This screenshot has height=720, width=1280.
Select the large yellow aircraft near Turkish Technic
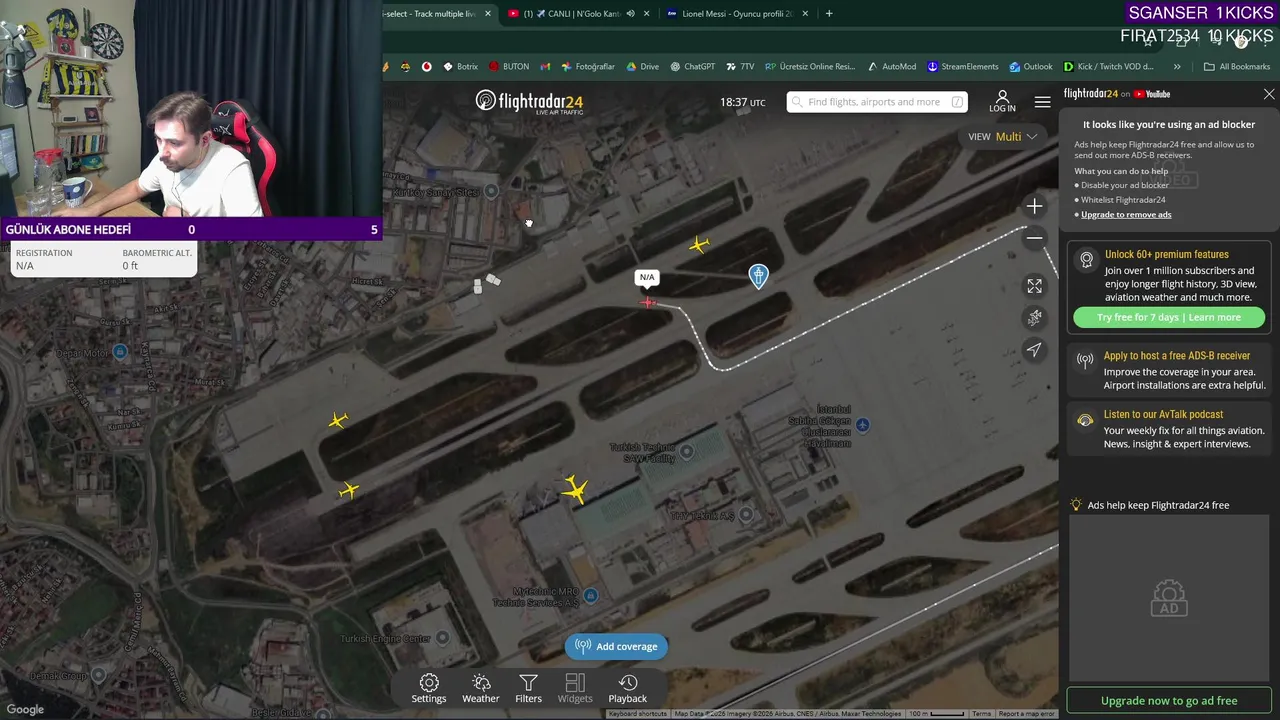575,489
